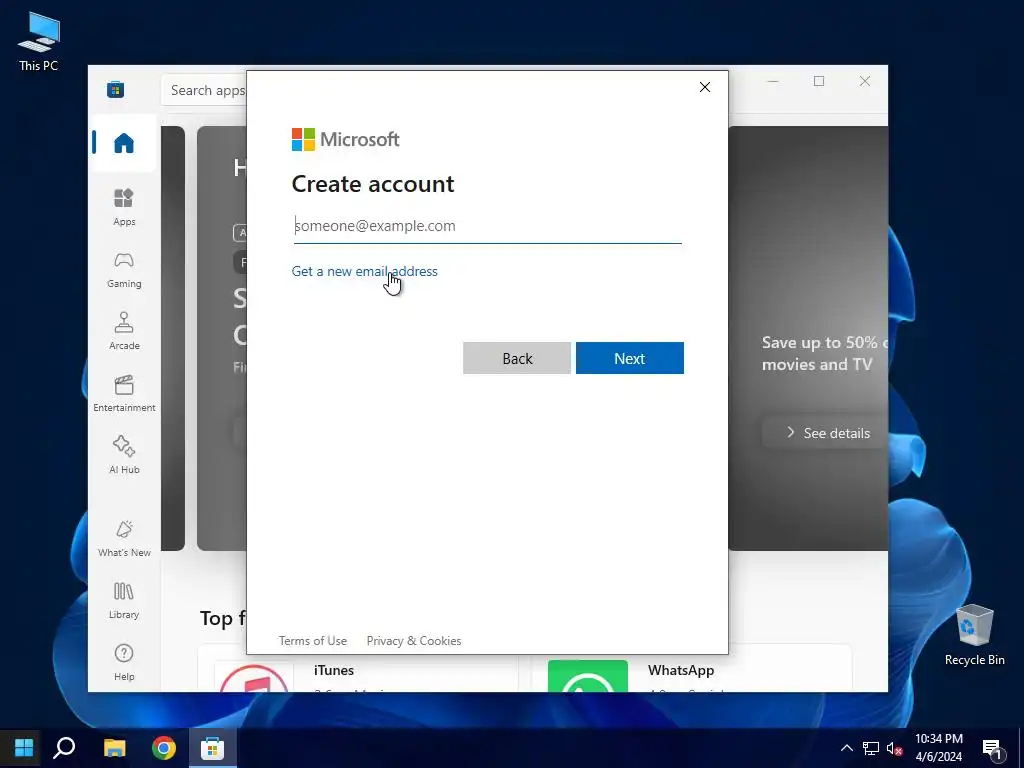Click the Microsoft Store taskbar icon
Screen dimensions: 1024x768
(213, 747)
